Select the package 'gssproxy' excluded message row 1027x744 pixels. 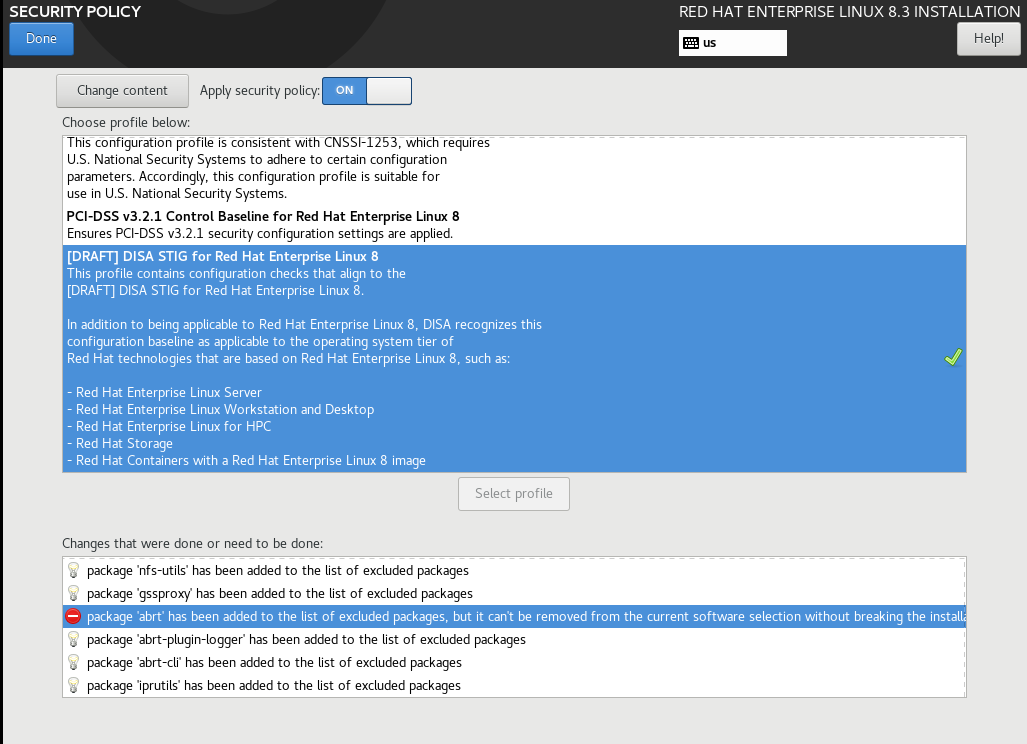coord(514,593)
